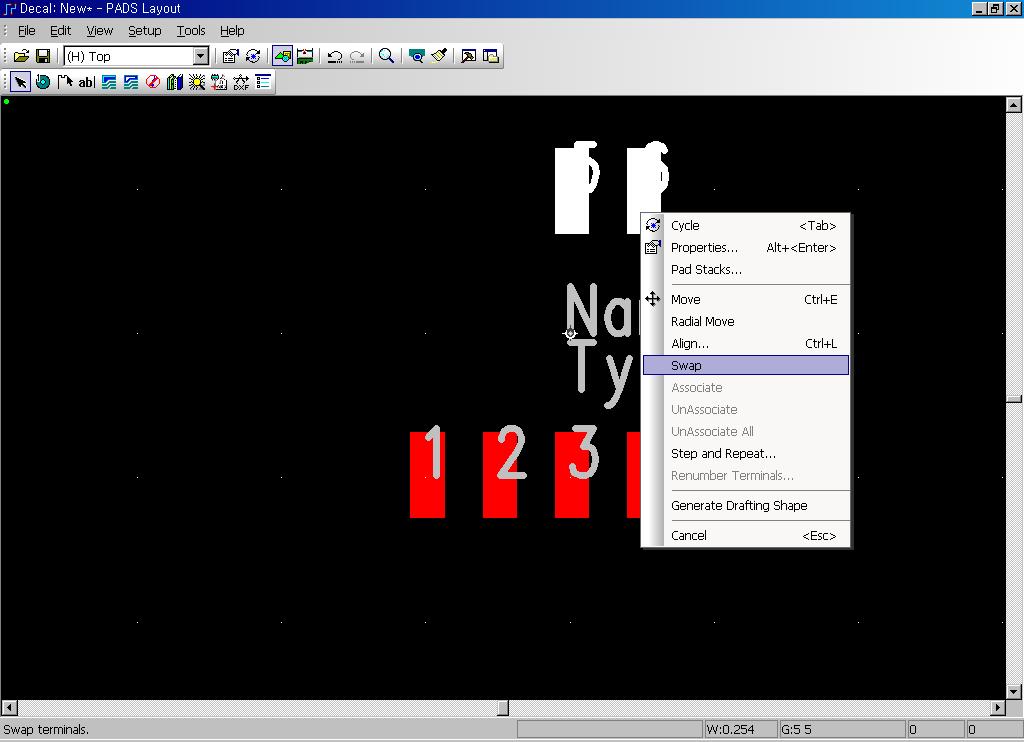
Task: Open the Help menu
Action: [x=232, y=31]
